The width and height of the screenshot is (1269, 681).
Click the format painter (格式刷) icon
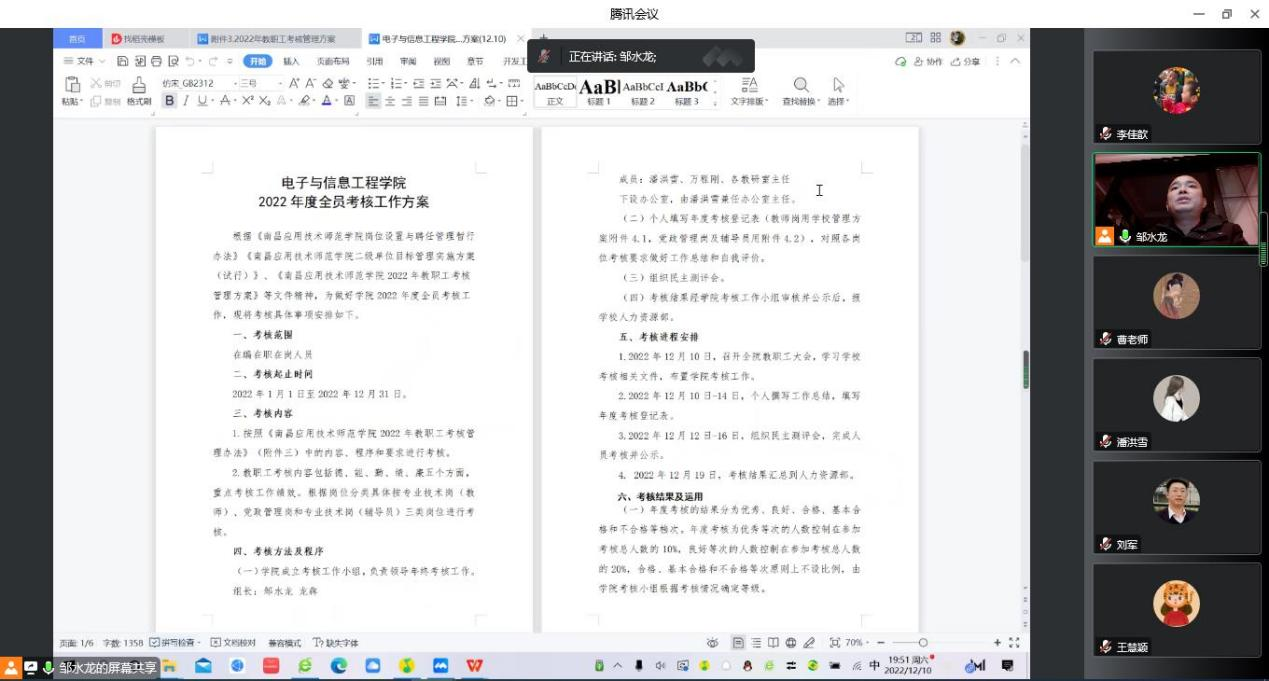[x=139, y=90]
